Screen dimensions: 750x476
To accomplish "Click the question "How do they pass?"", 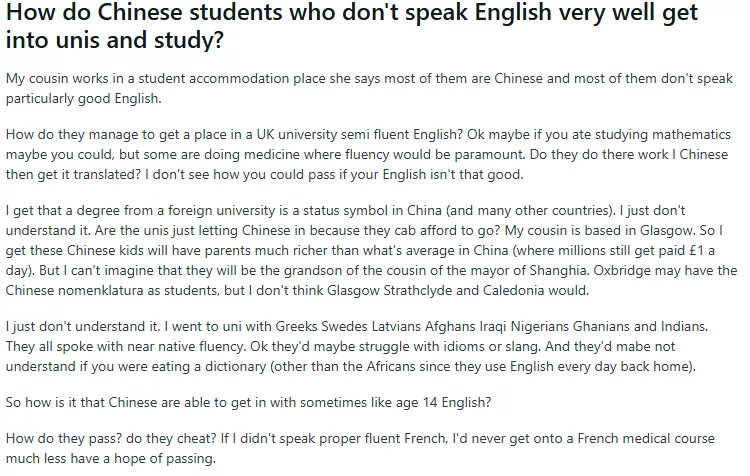I will 64,439.
